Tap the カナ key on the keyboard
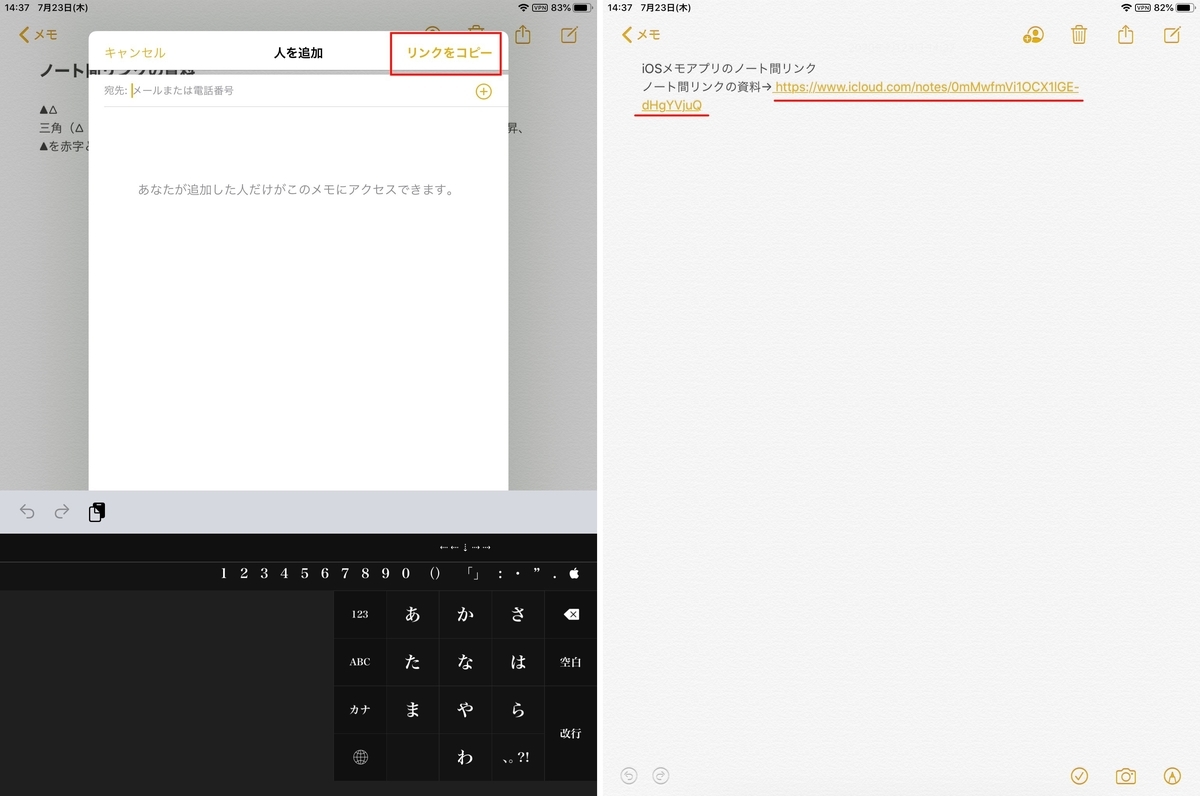The height and width of the screenshot is (796, 1200). click(360, 710)
